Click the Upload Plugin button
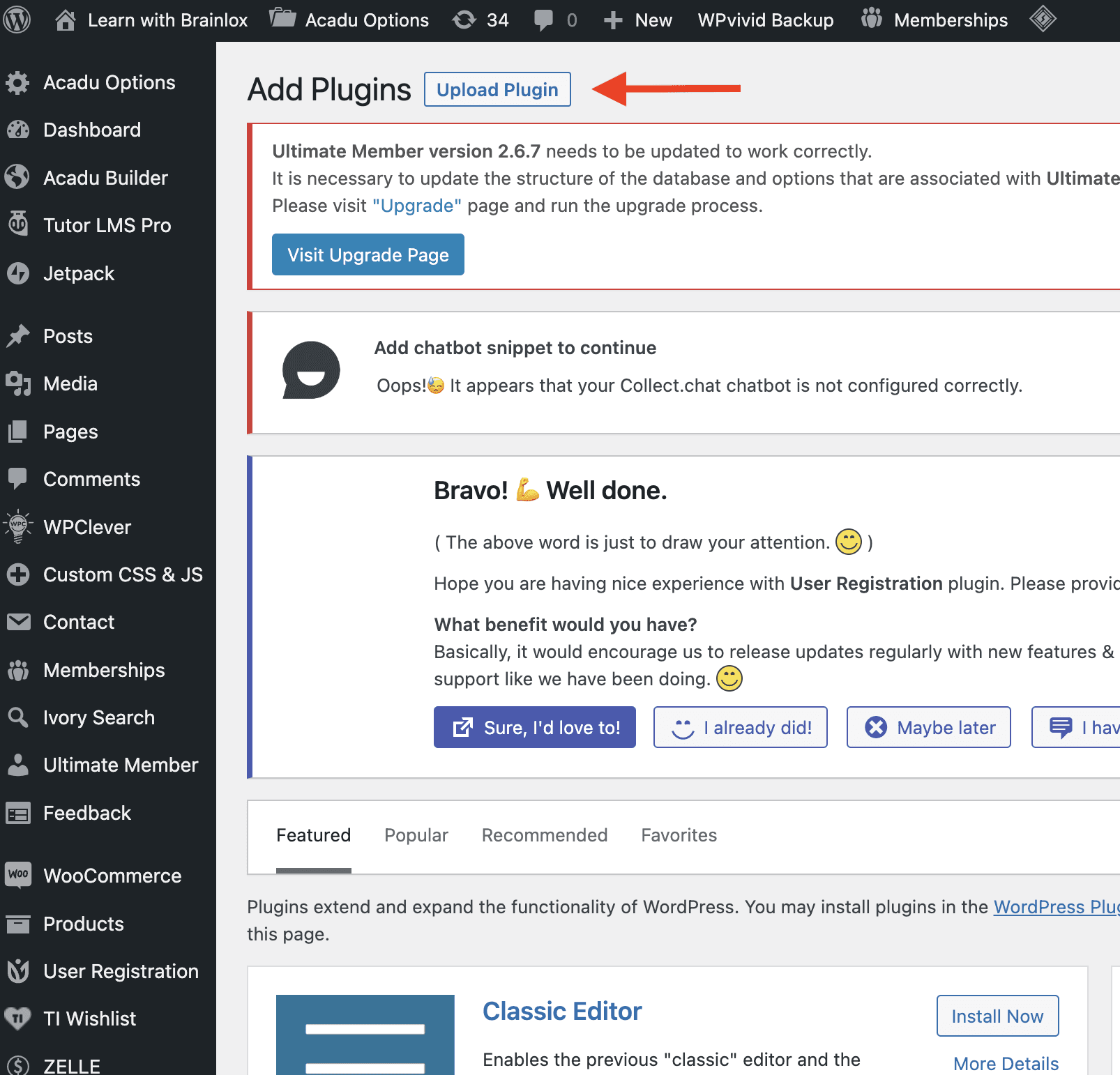 pyautogui.click(x=497, y=89)
